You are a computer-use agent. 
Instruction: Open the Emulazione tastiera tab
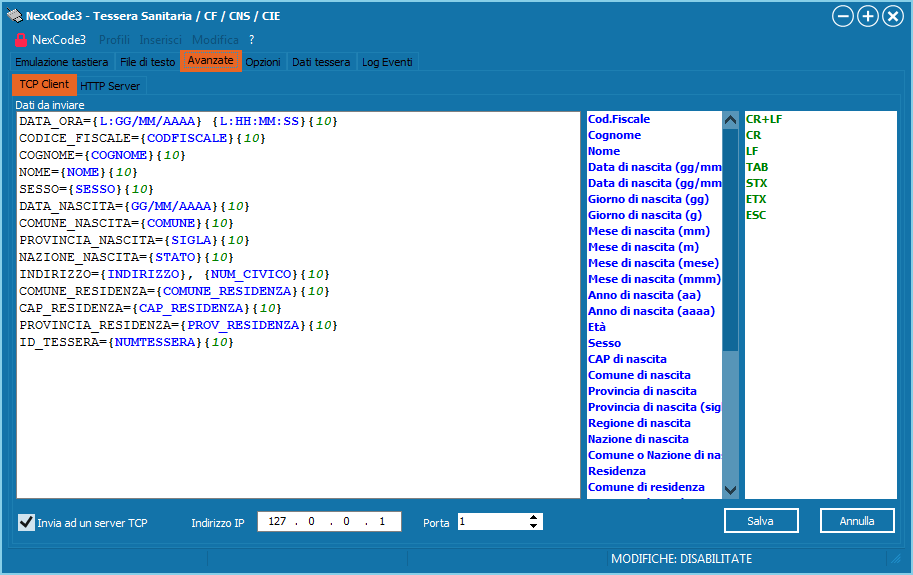62,62
